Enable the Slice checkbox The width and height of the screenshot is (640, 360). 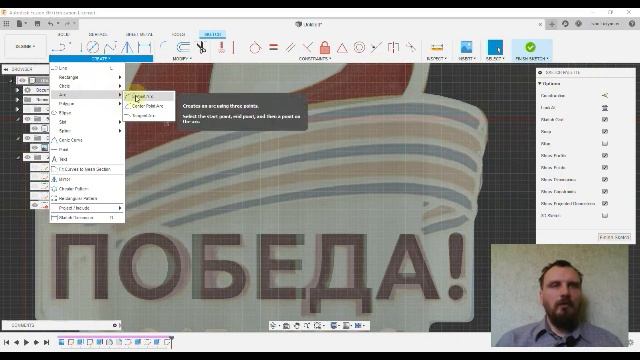(605, 144)
